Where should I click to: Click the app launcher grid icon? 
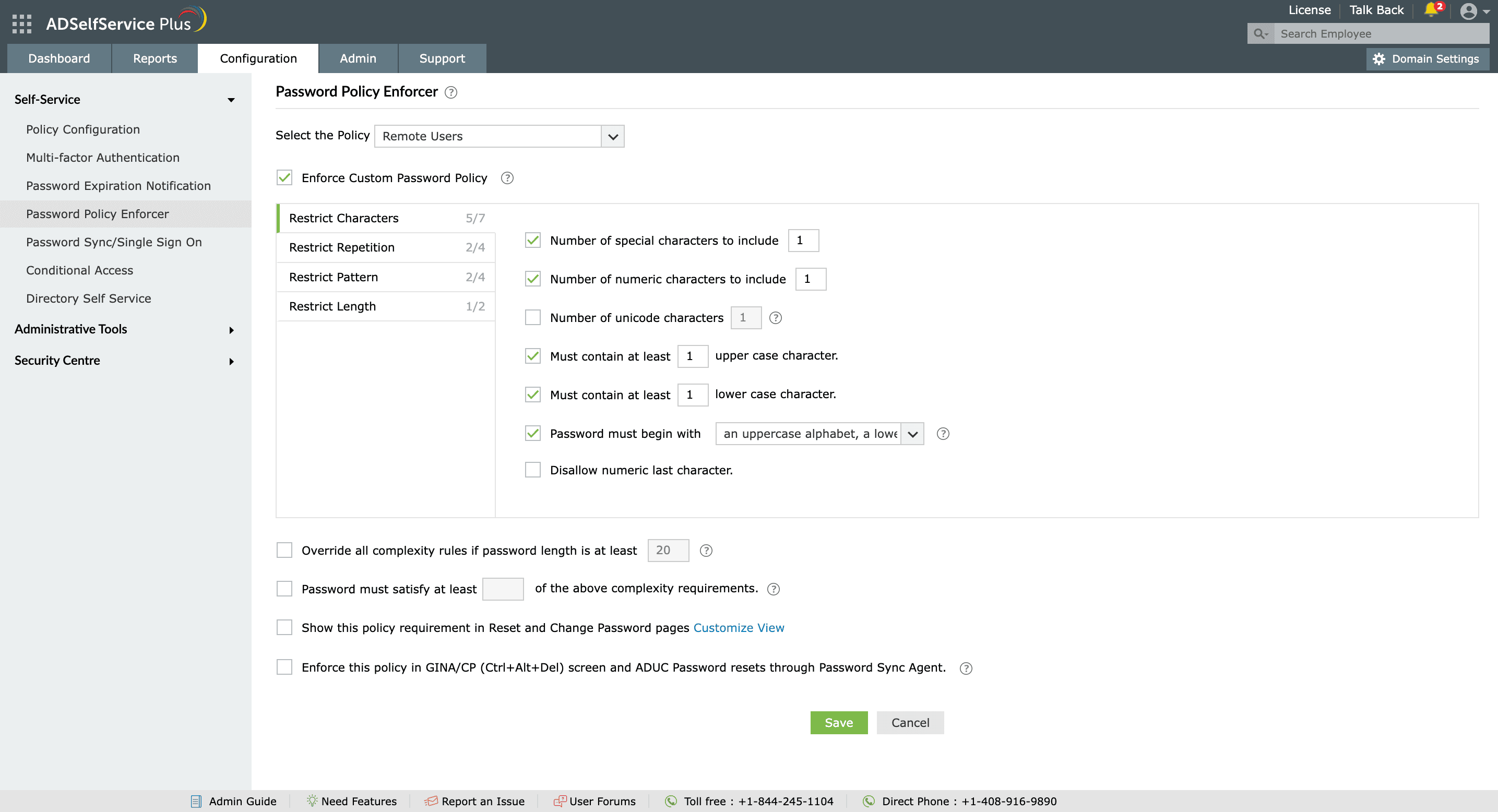[x=21, y=24]
